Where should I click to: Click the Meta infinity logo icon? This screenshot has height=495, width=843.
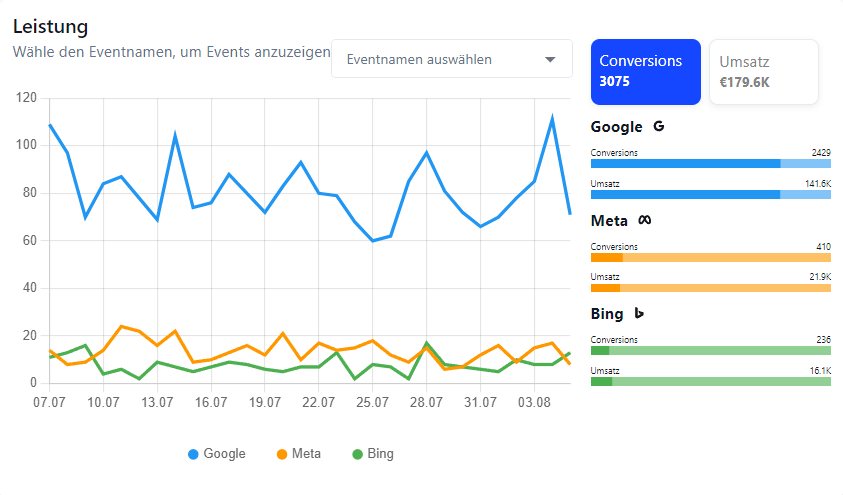[645, 220]
